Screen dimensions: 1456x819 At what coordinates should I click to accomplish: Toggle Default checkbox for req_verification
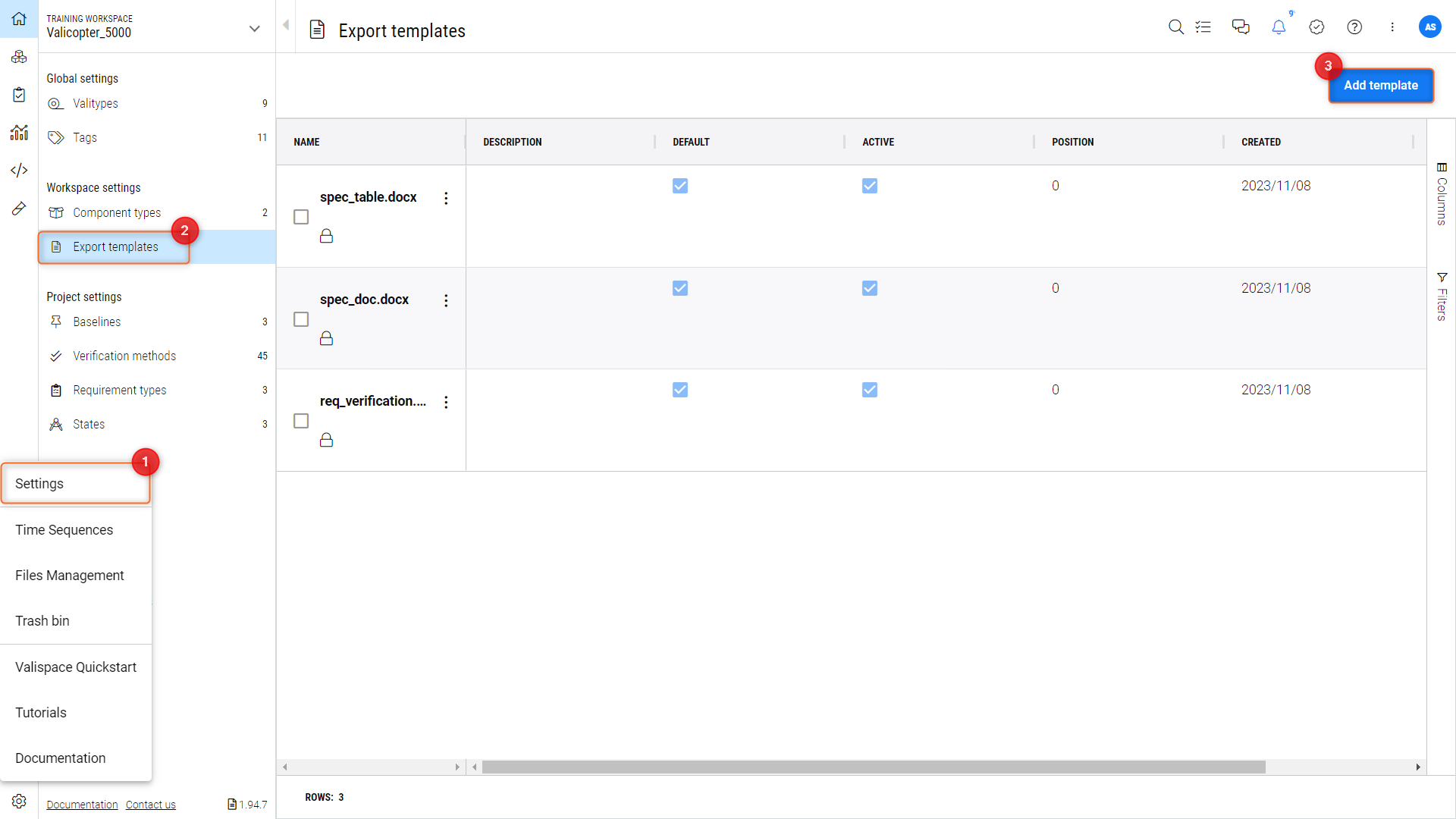click(680, 390)
